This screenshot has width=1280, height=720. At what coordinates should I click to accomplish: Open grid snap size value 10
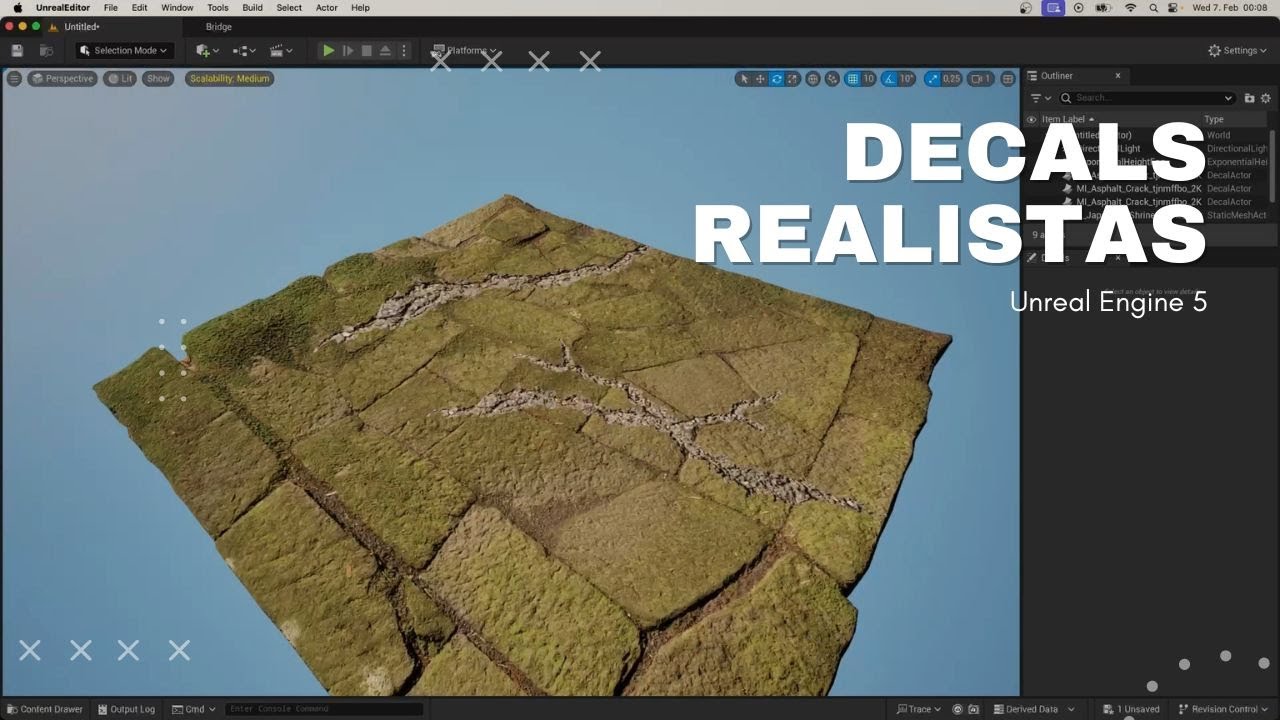[868, 79]
